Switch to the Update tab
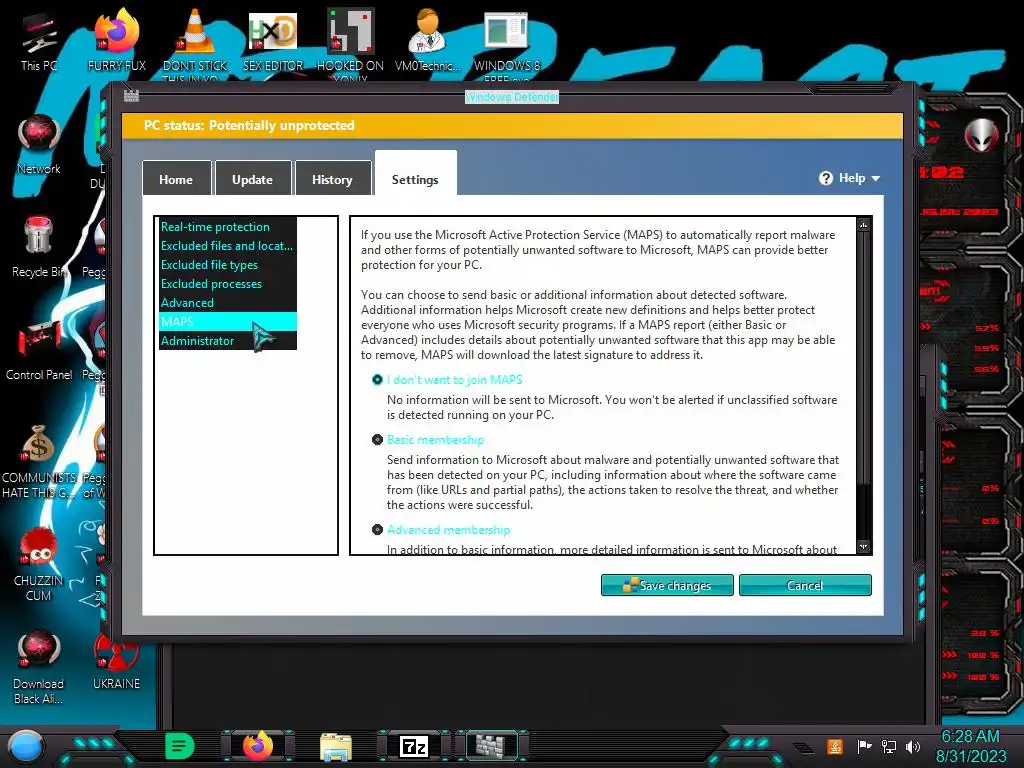This screenshot has height=768, width=1024. click(x=253, y=178)
